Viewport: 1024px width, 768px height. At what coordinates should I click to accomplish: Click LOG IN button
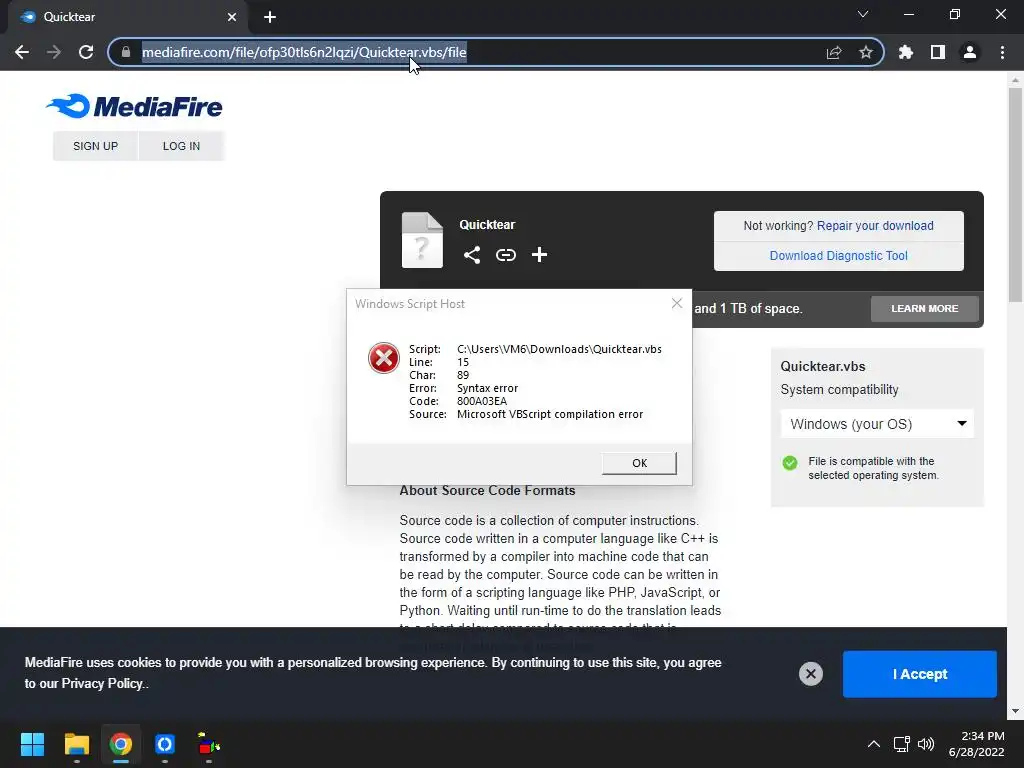point(182,146)
